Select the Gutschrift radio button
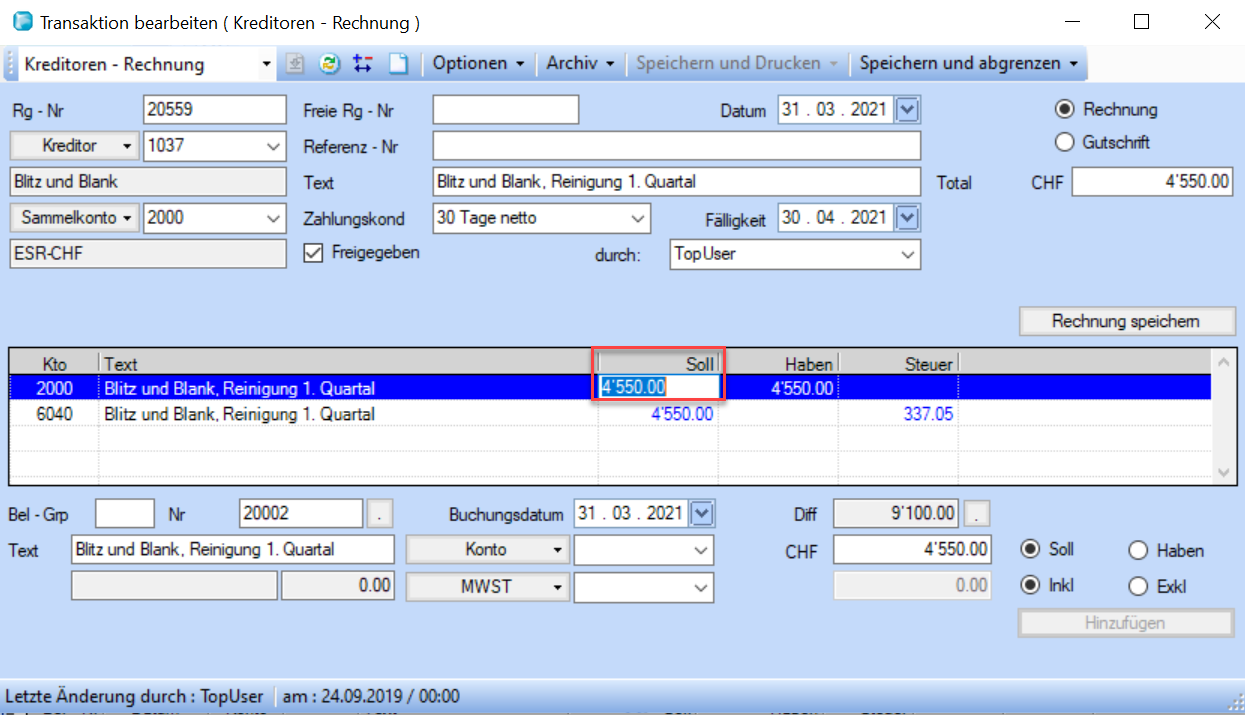Image resolution: width=1245 pixels, height=715 pixels. pos(1065,142)
